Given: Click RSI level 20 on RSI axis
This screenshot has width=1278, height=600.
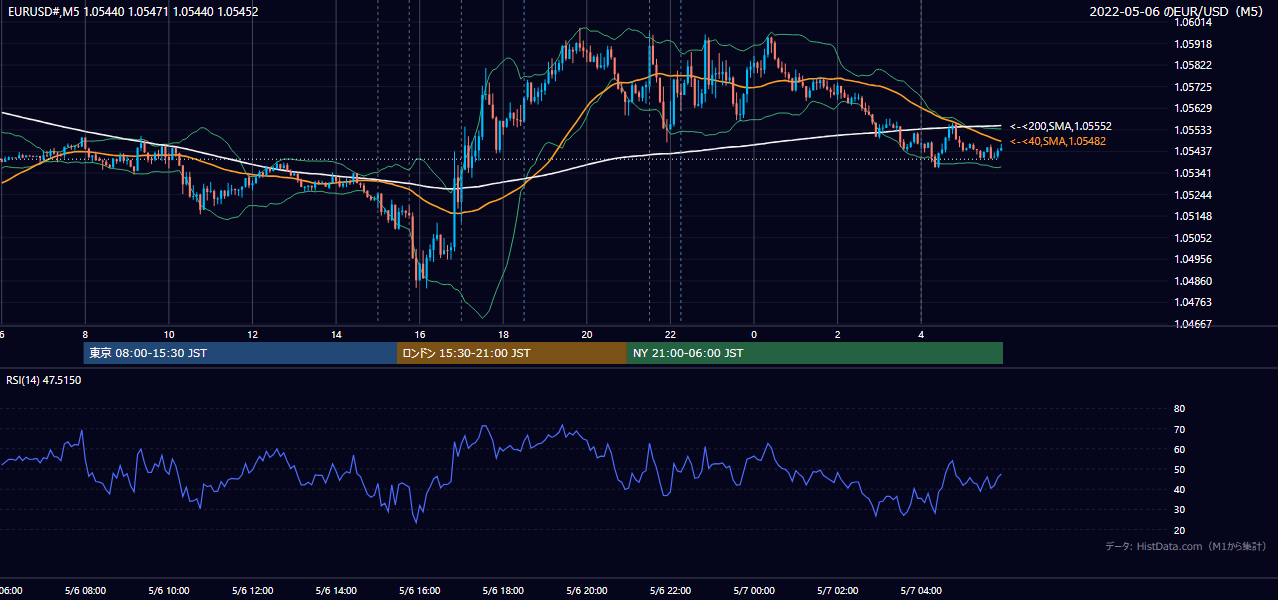Looking at the screenshot, I should pyautogui.click(x=1179, y=530).
